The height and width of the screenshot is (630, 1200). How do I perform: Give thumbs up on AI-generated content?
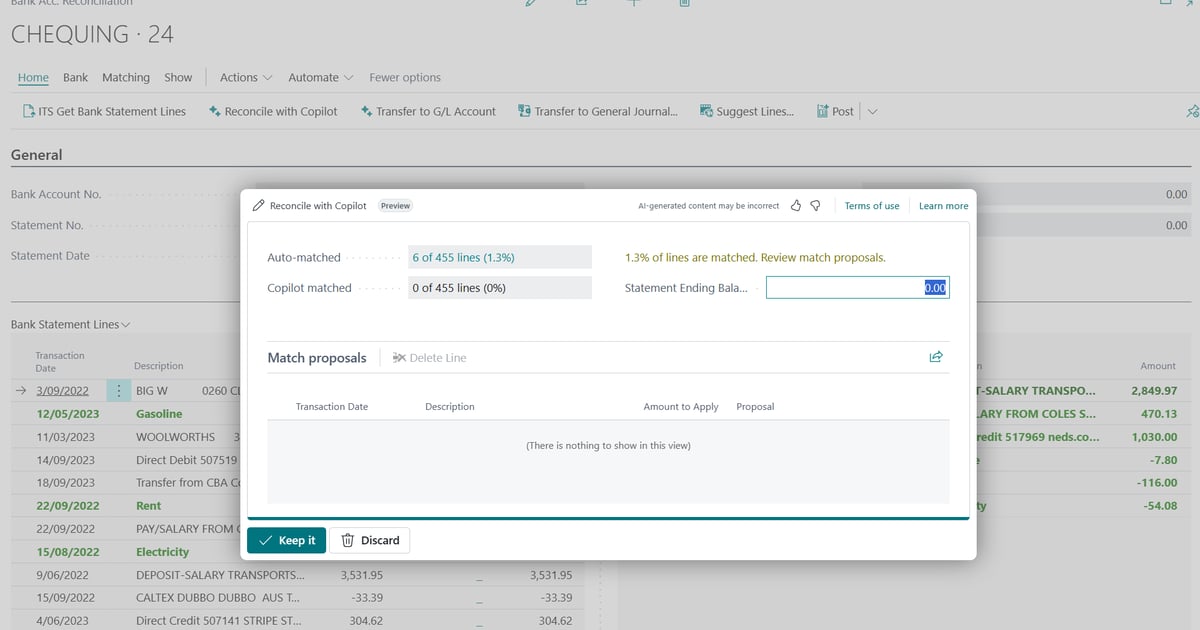(x=796, y=205)
